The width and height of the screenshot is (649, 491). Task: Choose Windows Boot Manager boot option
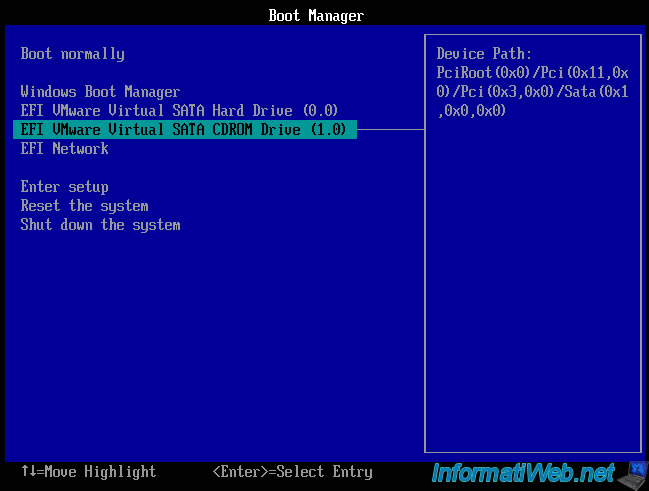[100, 92]
